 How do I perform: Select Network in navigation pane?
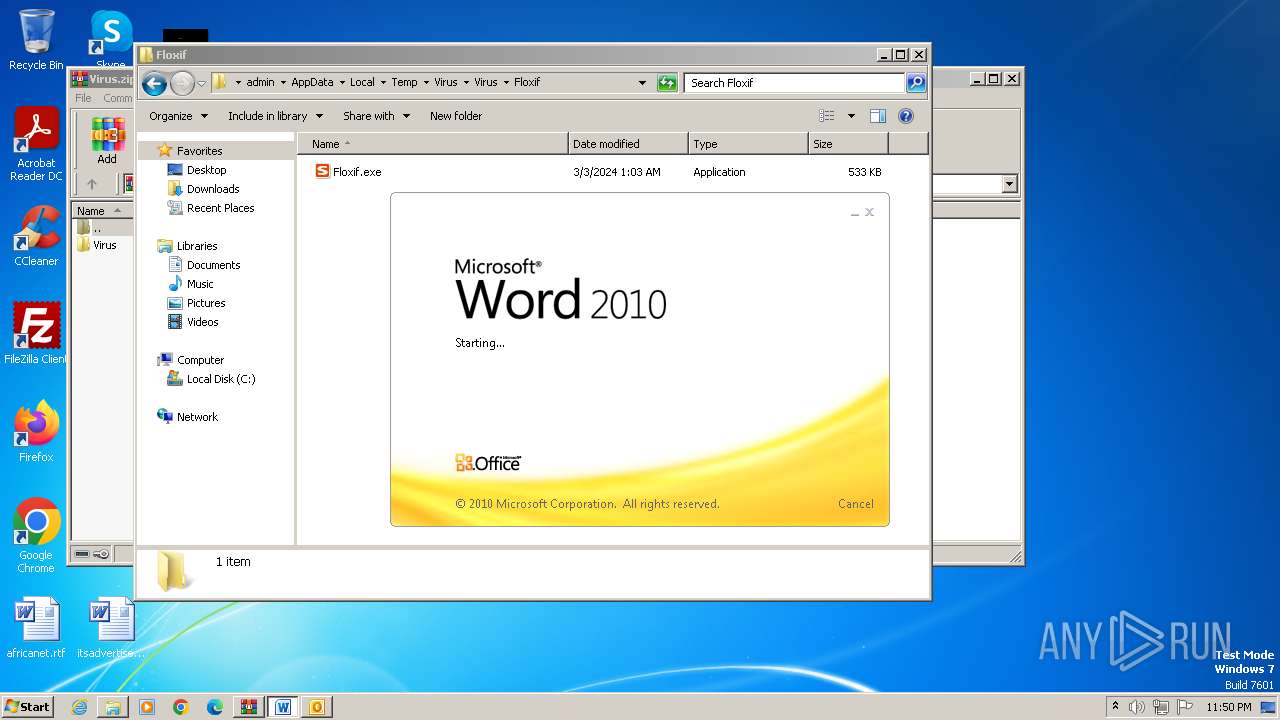pos(197,417)
